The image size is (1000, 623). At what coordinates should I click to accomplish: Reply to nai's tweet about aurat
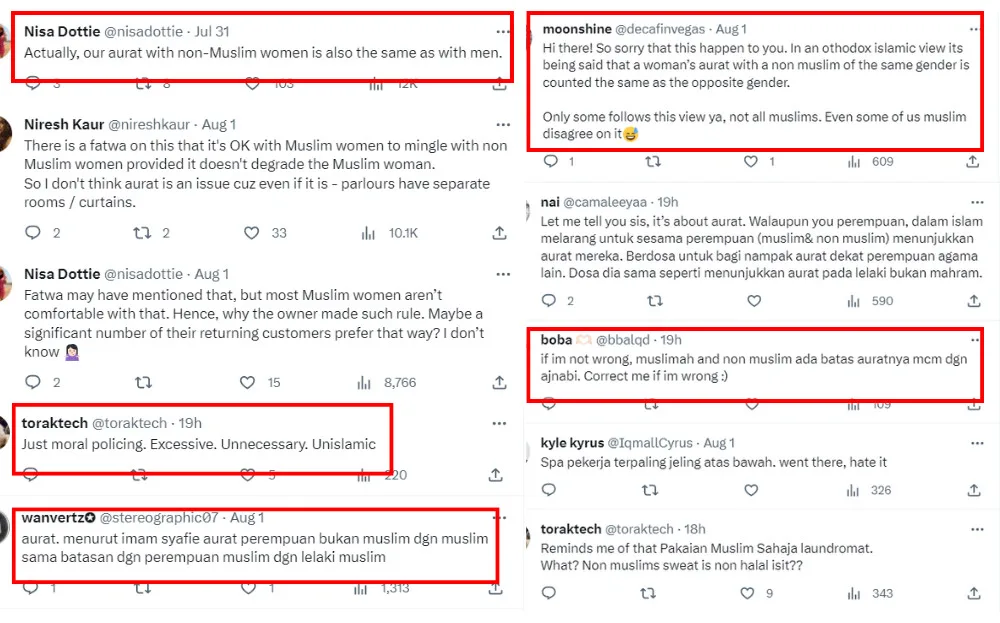pos(549,300)
